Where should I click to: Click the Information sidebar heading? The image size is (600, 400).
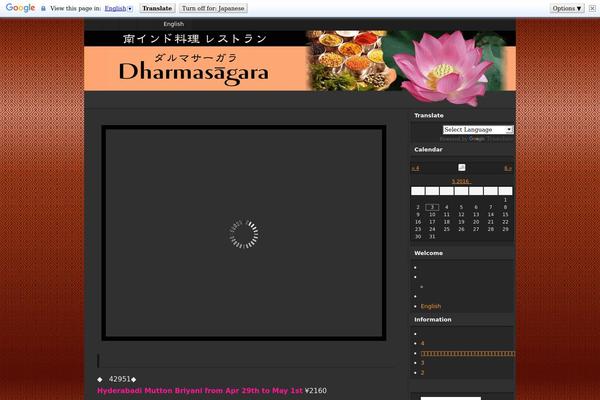[x=432, y=319]
